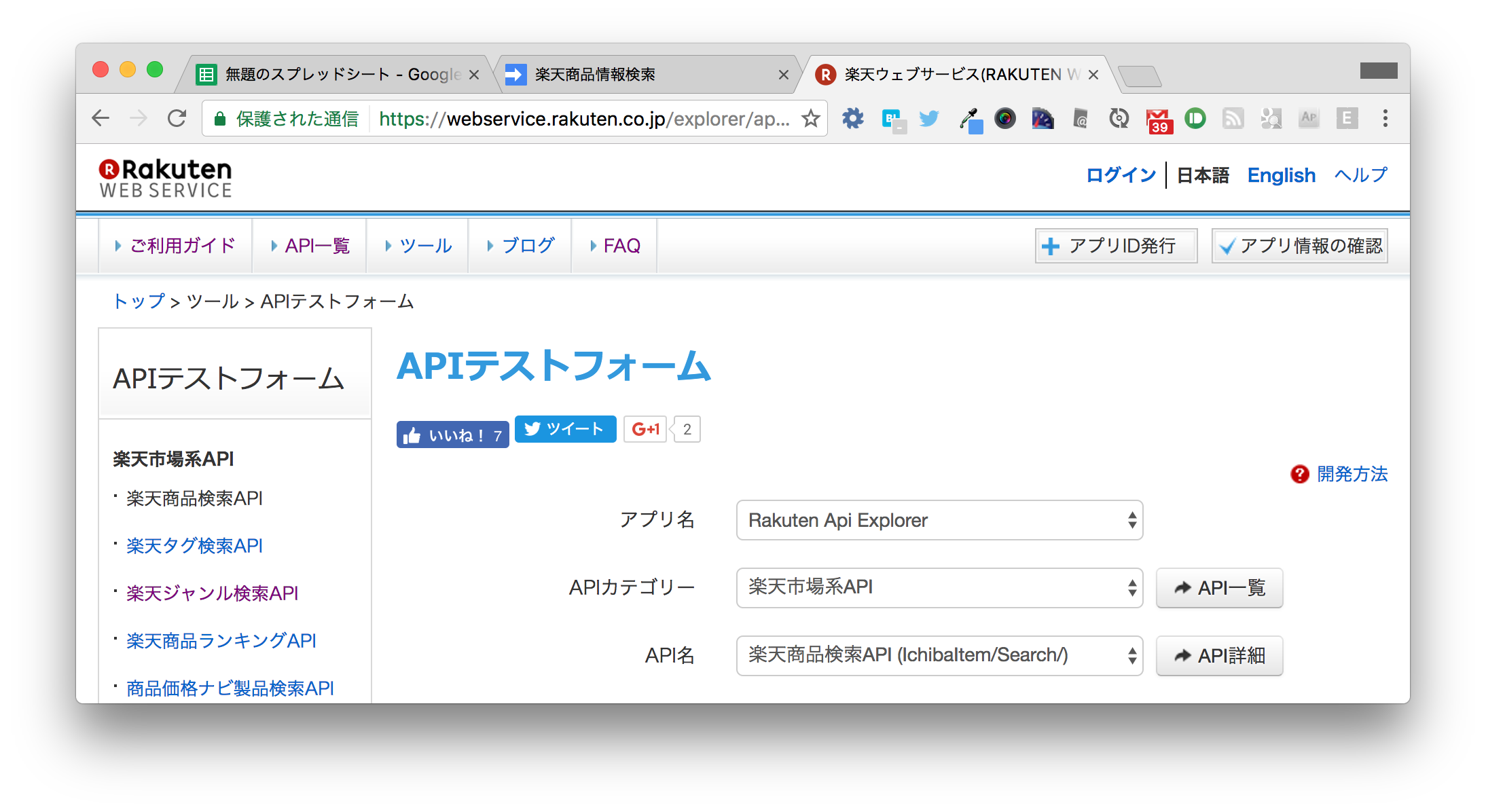Viewport: 1486px width, 812px height.
Task: Click the Rakuten Web Service logo
Action: click(166, 178)
